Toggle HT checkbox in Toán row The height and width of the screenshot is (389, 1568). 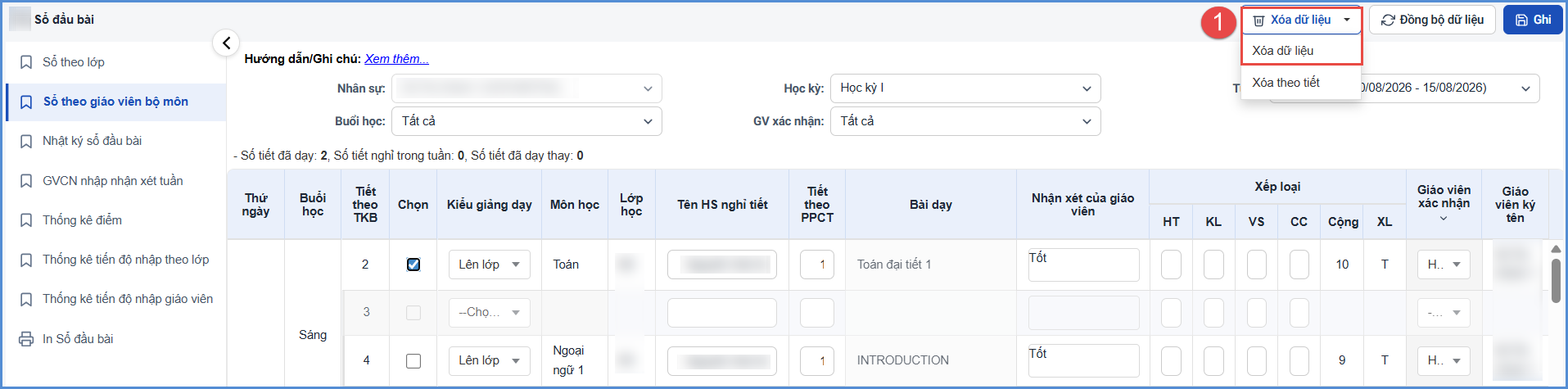coord(1171,265)
